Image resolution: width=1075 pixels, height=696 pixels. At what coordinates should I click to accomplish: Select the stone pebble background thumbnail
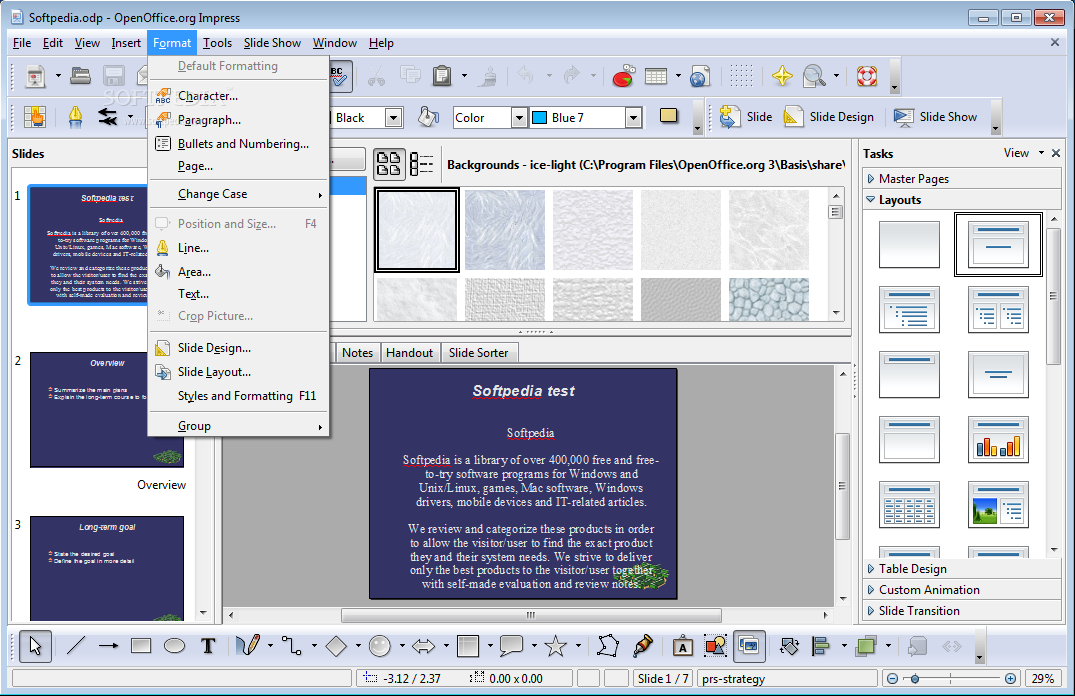tap(769, 300)
